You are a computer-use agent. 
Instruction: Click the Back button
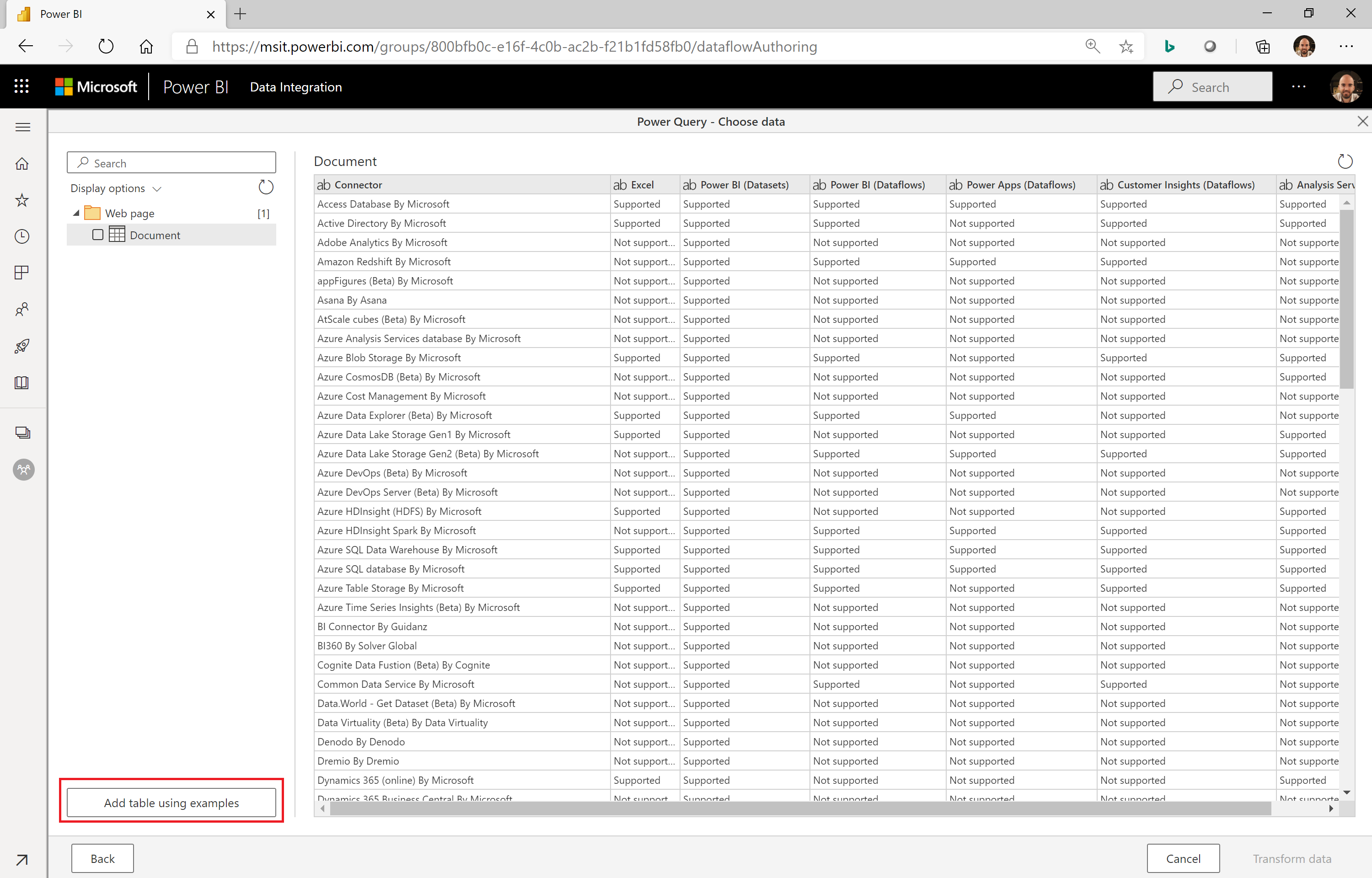coord(102,859)
